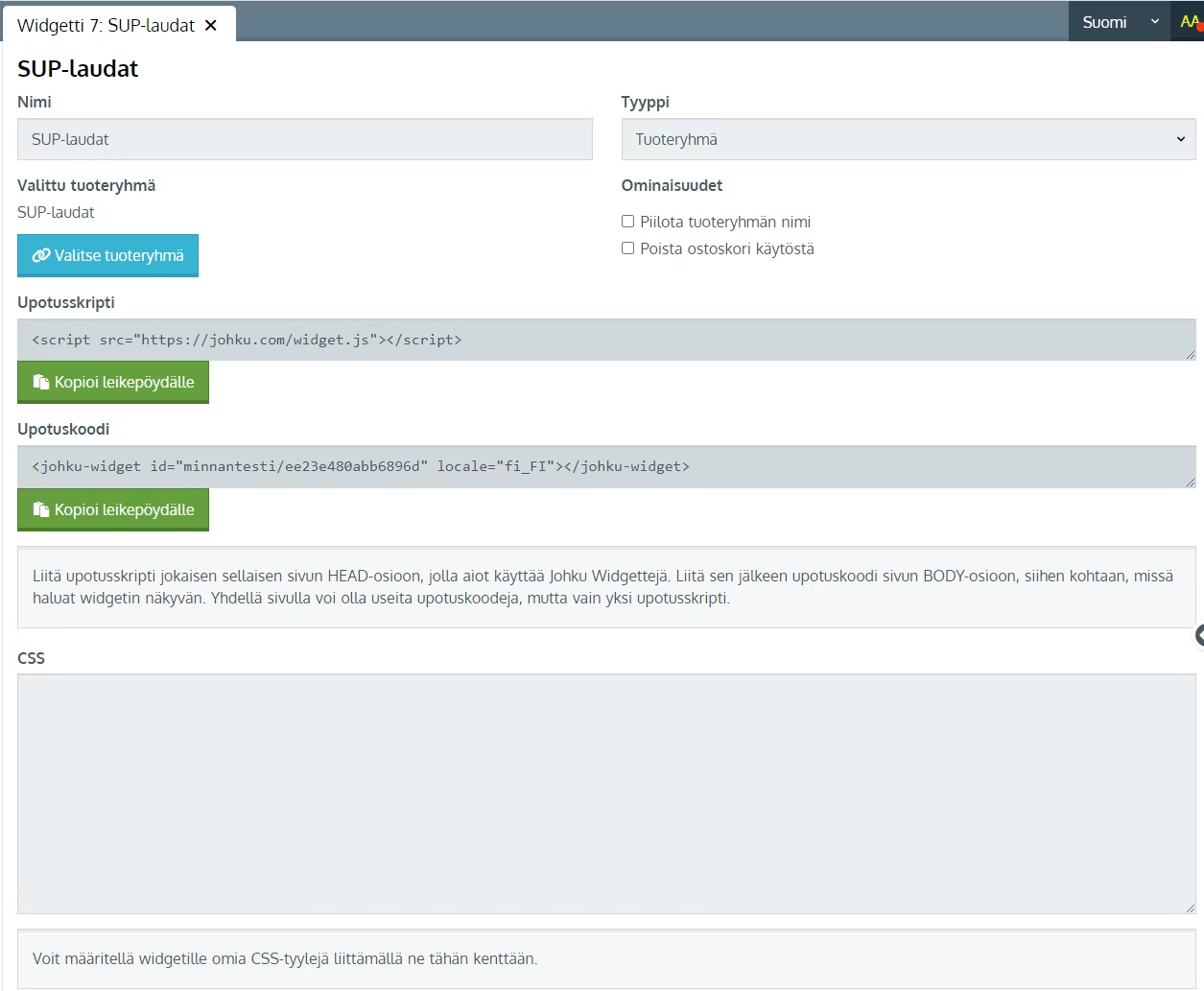
Task: Enable Poista ostoskori käytöstä checkbox
Action: (x=628, y=248)
